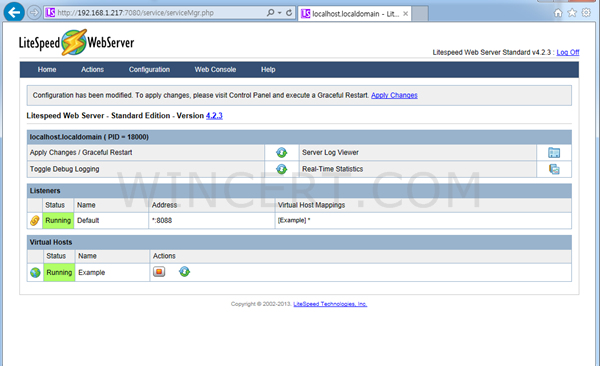Click the LiteSpeed WebServer logo

(77, 42)
